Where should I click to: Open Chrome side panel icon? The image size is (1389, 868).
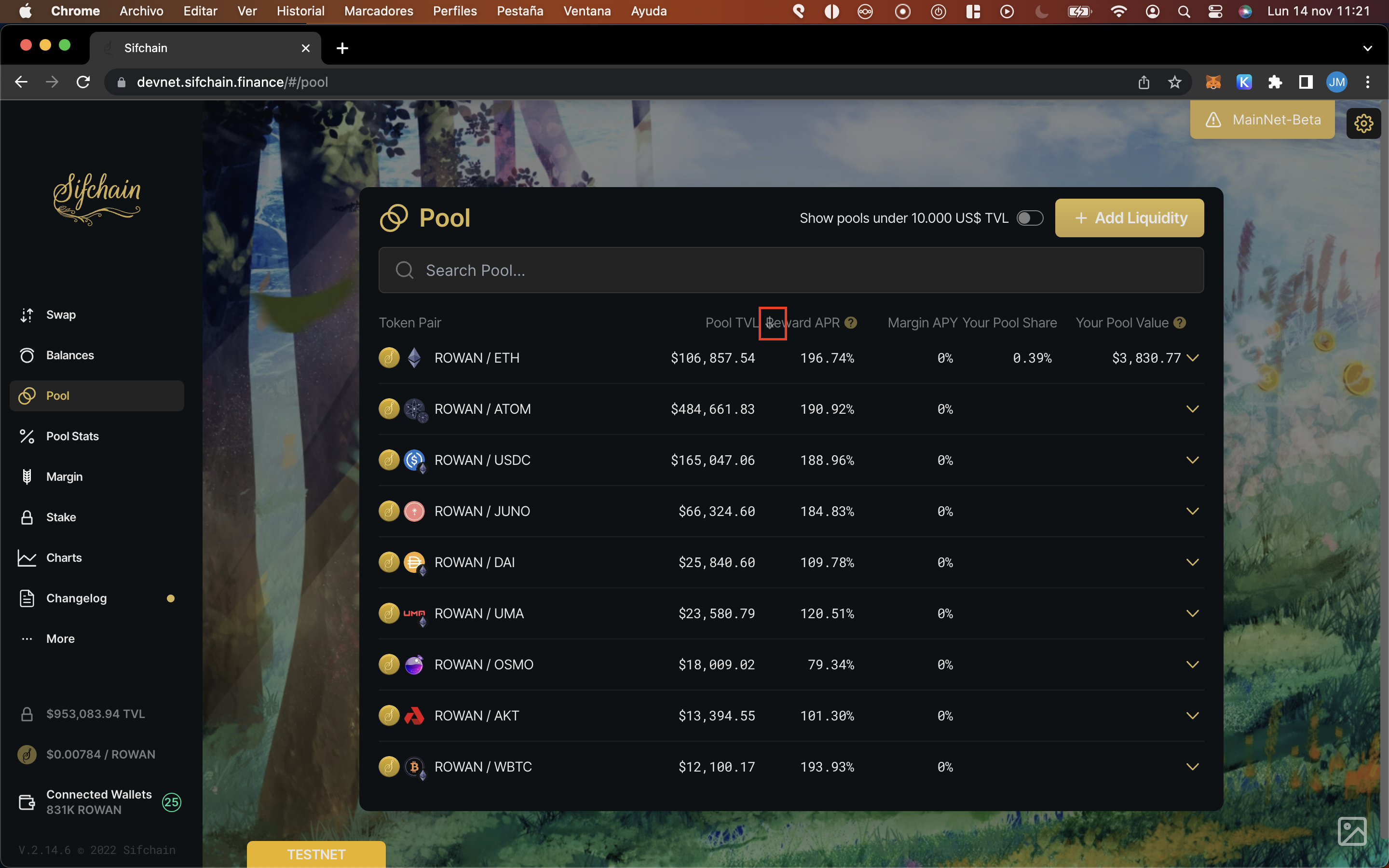[x=1306, y=82]
